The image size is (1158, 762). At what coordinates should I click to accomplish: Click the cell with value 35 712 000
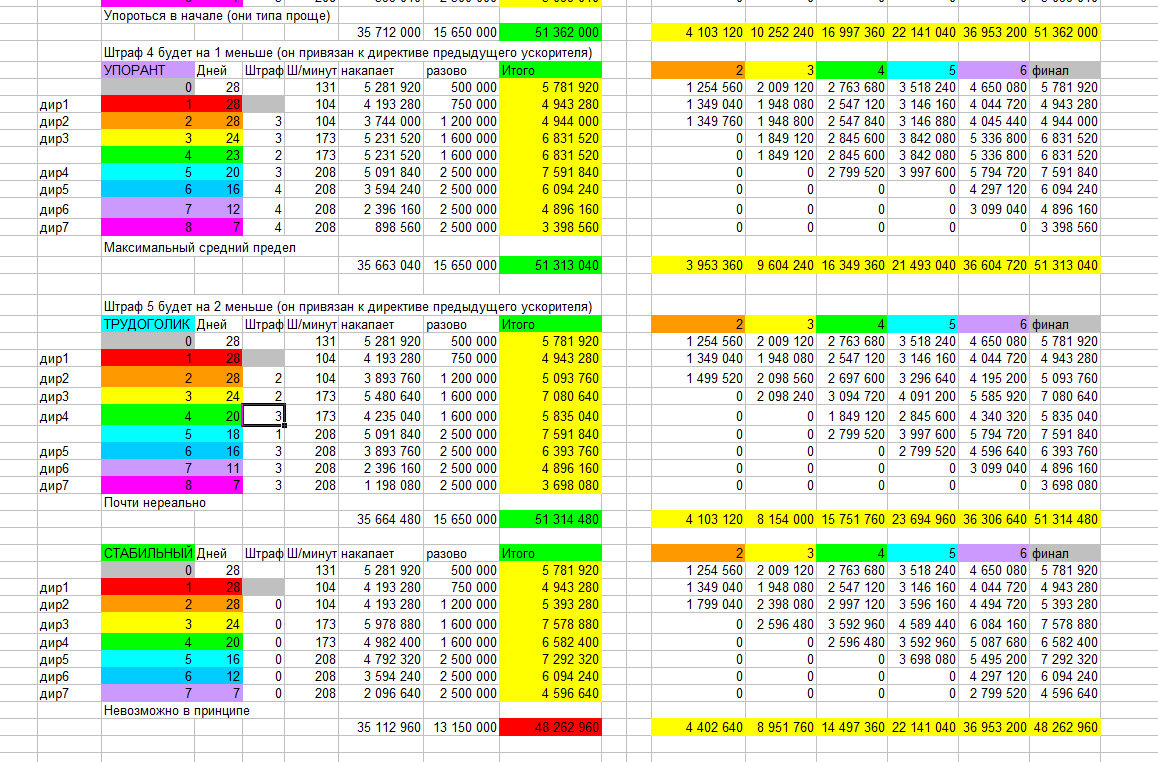[x=381, y=32]
